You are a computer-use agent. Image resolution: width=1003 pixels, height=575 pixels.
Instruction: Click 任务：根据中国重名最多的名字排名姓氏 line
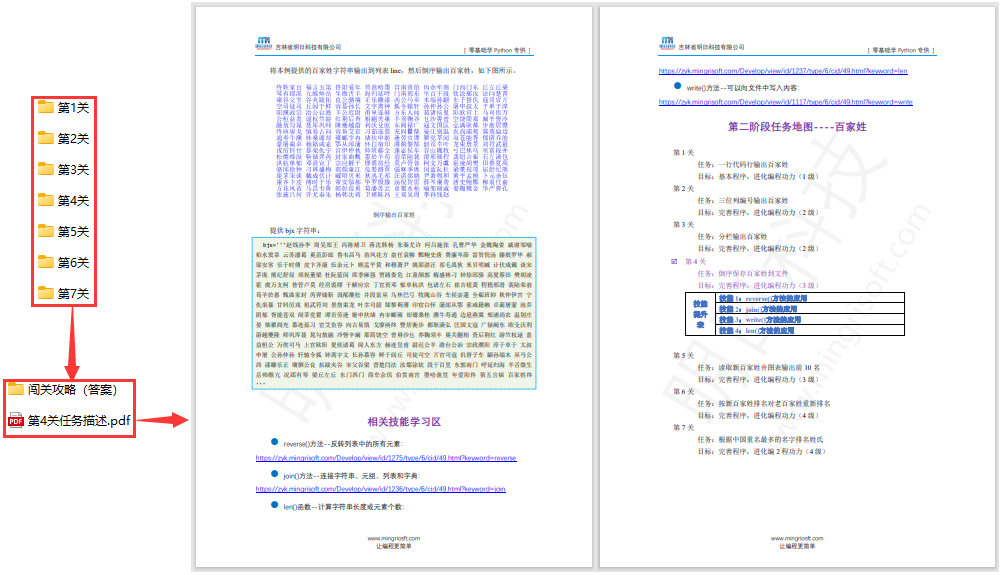point(761,439)
